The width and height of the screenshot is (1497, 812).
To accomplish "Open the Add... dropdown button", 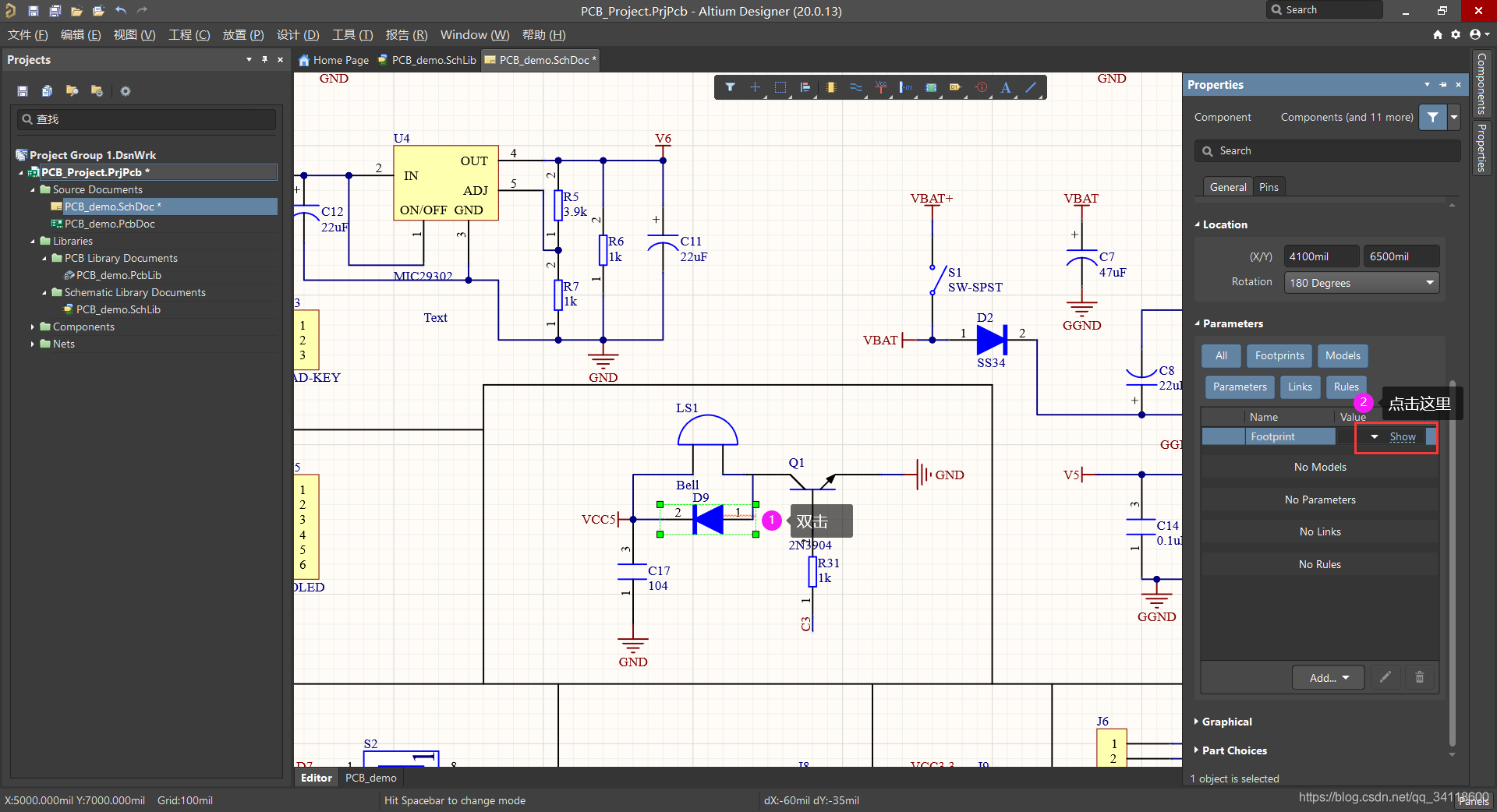I will click(x=1329, y=677).
